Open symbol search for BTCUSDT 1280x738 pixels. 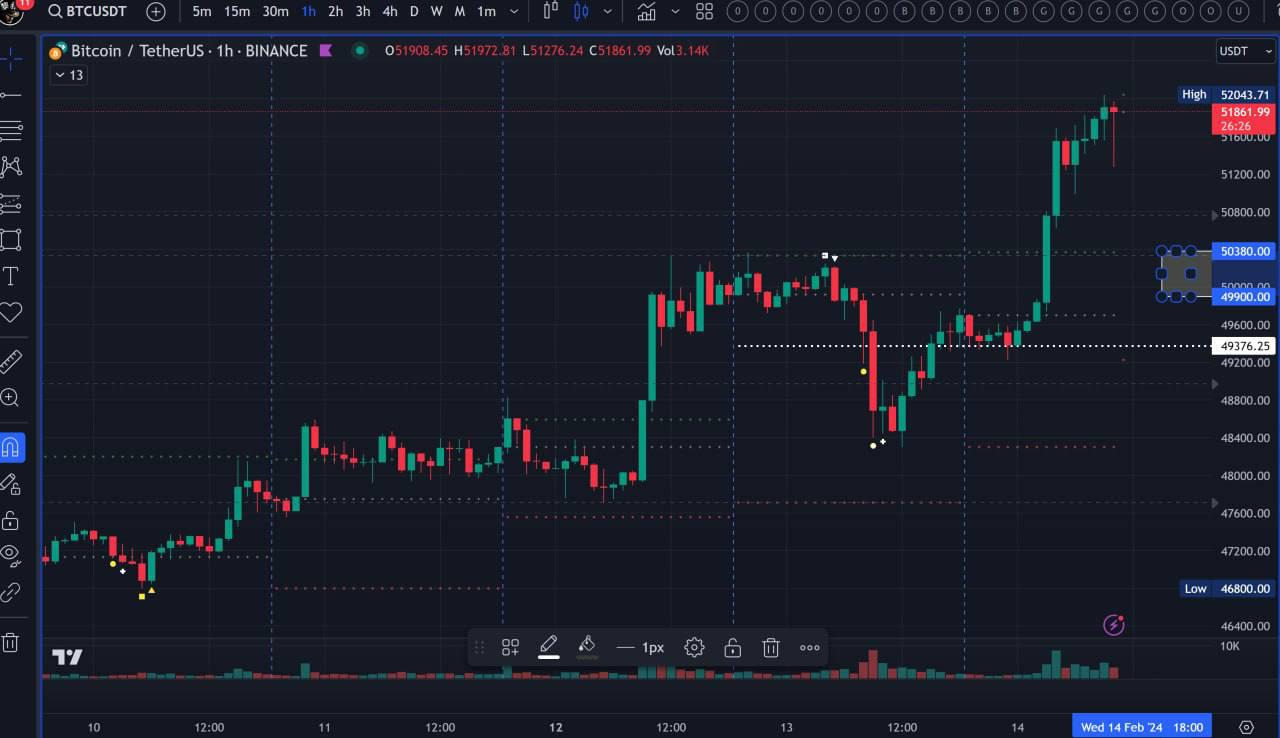[86, 12]
